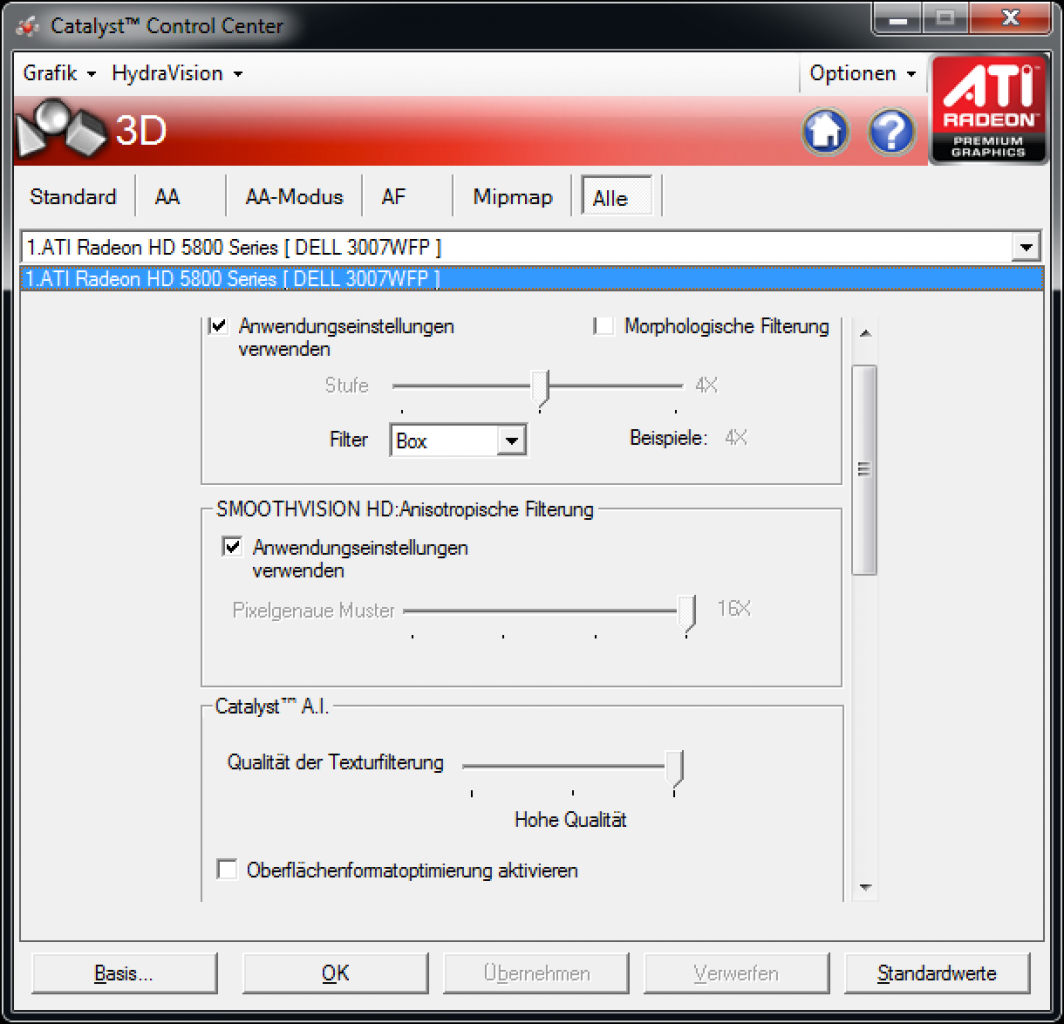Minimize the Catalyst Control Center window
1064x1024 pixels.
pyautogui.click(x=897, y=17)
